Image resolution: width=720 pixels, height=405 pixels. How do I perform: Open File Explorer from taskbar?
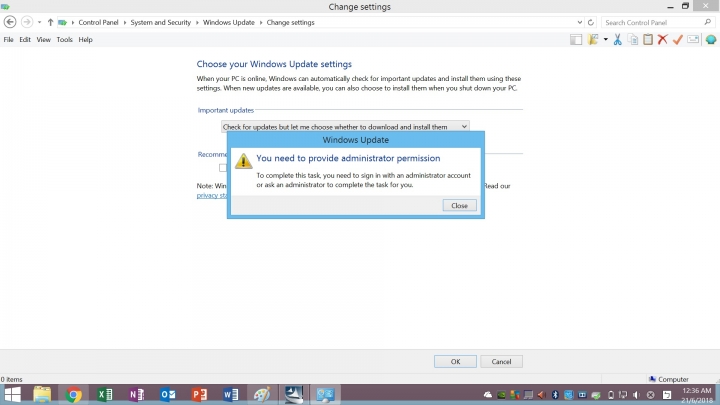[x=42, y=394]
